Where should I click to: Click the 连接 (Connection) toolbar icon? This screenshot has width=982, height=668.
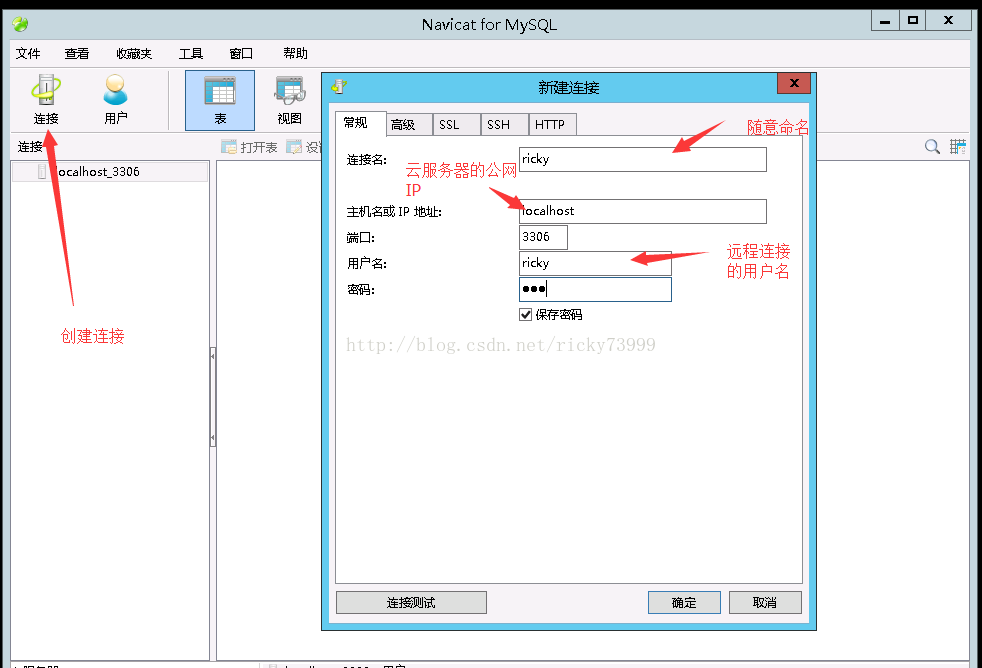46,100
